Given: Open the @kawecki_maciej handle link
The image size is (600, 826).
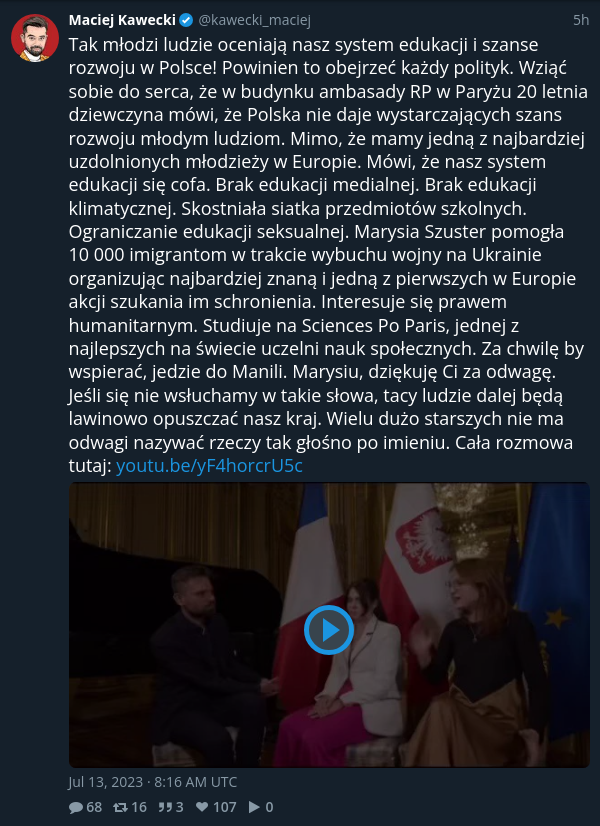Looking at the screenshot, I should tap(254, 21).
